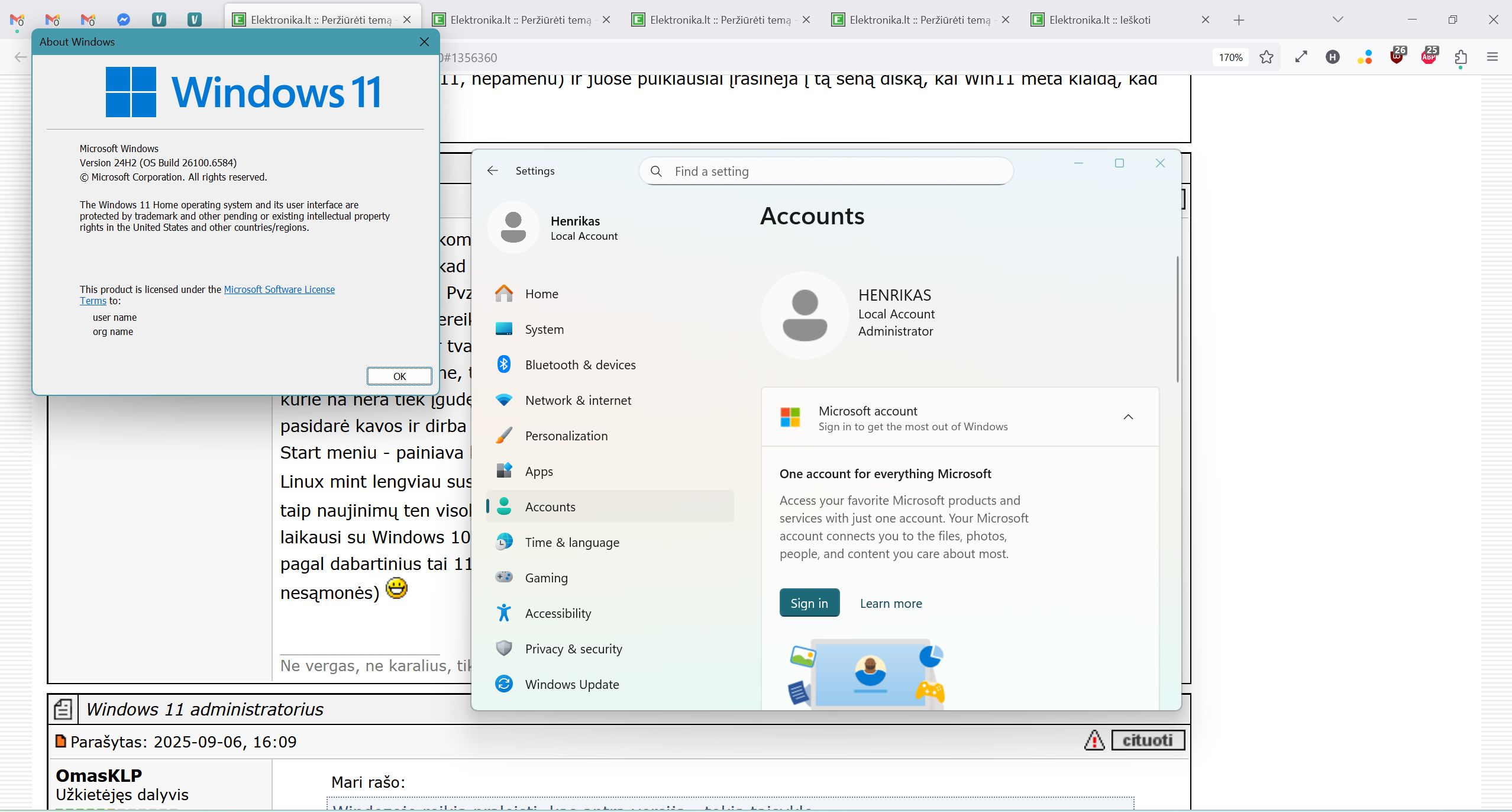The width and height of the screenshot is (1512, 812).
Task: Open System settings category
Action: point(610,329)
